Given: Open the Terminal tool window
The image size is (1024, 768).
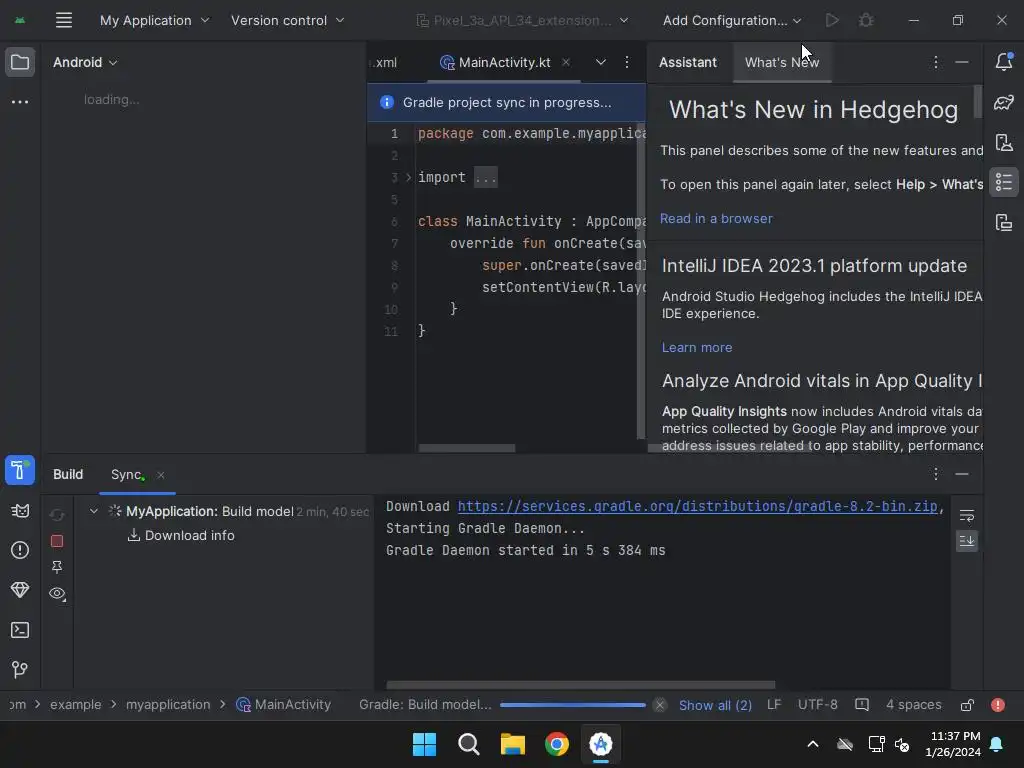Looking at the screenshot, I should (20, 630).
